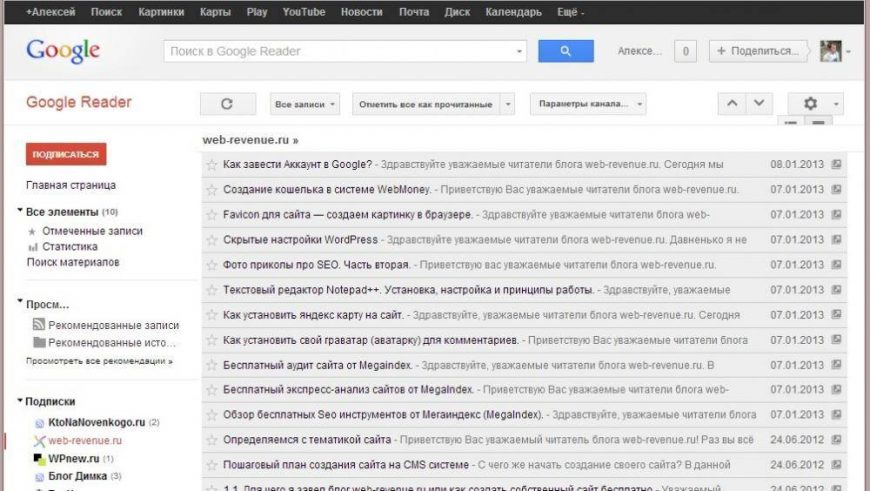
Task: Open original of 'Favicon для сайта' via row icon
Action: [836, 214]
